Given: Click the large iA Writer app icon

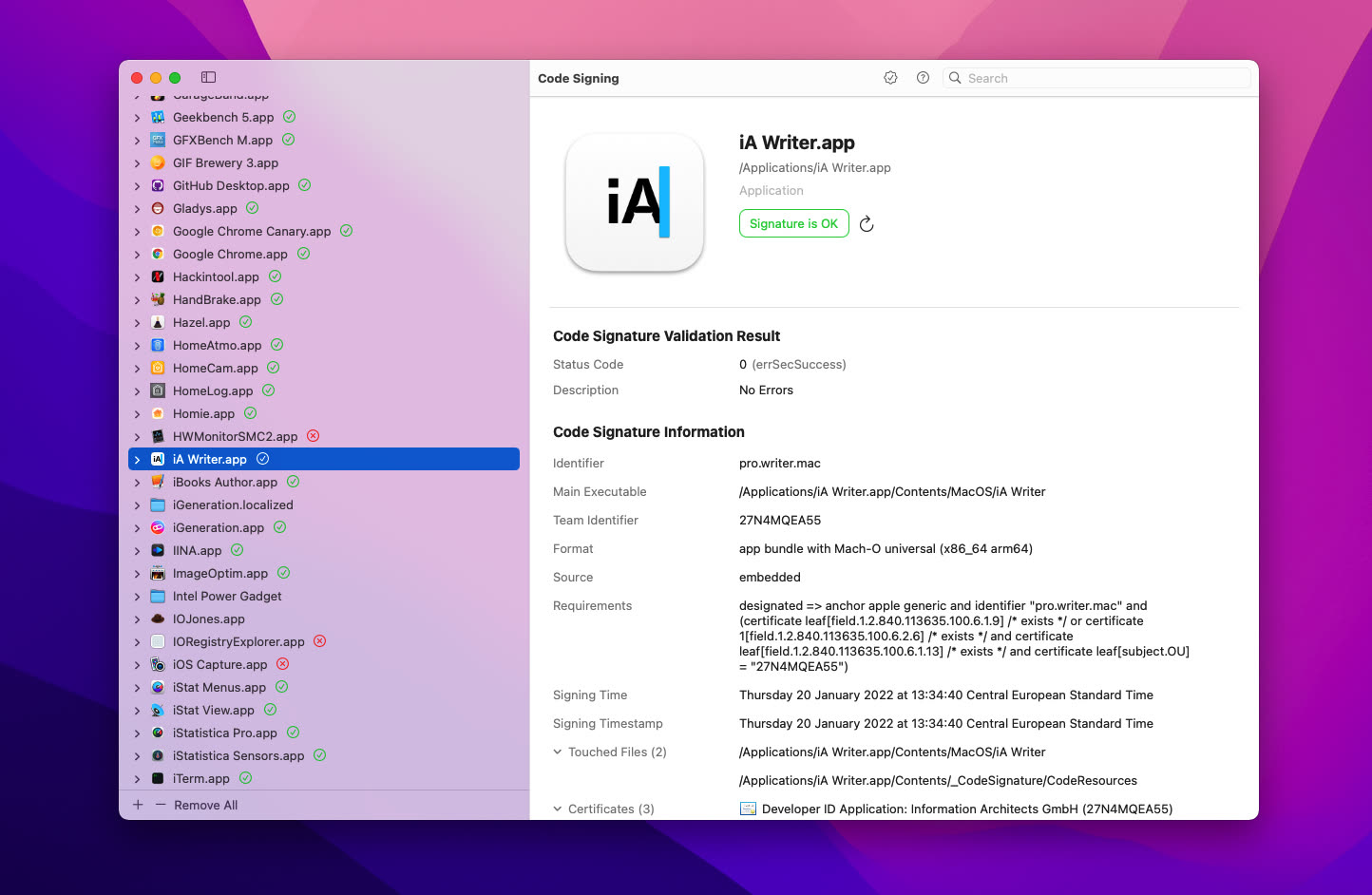Looking at the screenshot, I should pyautogui.click(x=635, y=202).
